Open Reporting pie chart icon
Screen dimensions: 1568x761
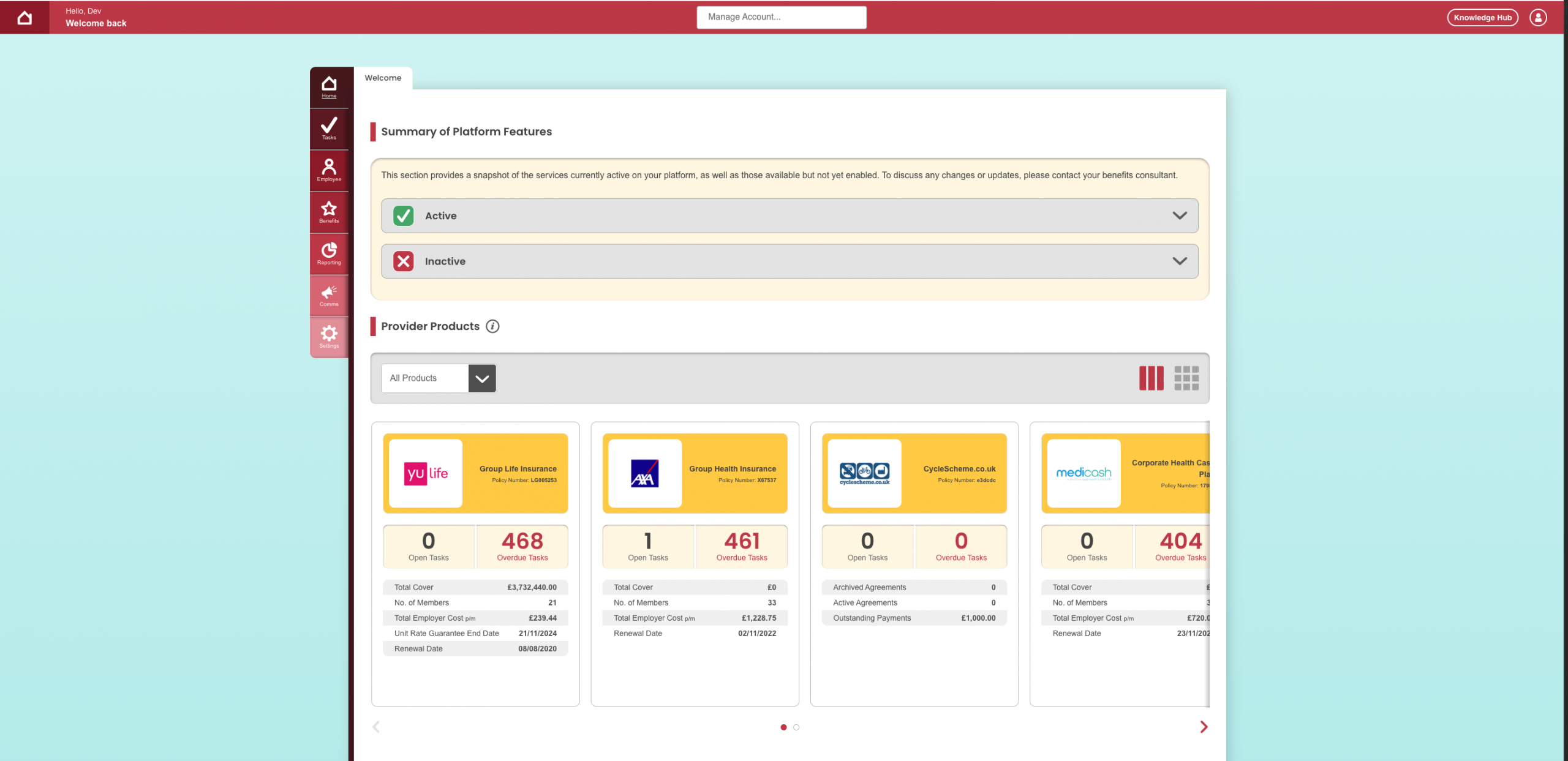[329, 253]
